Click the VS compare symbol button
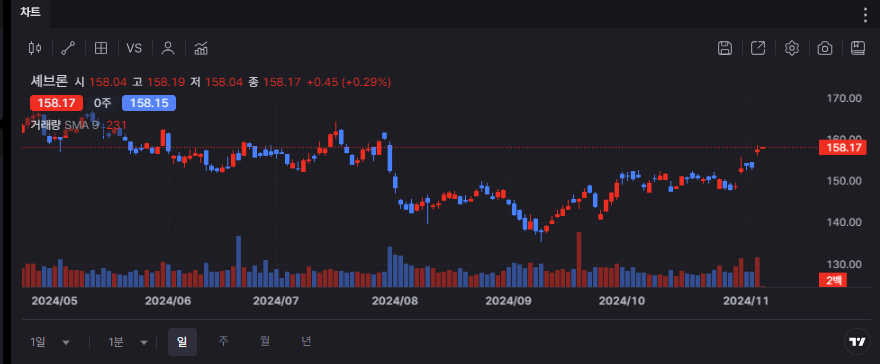 134,48
